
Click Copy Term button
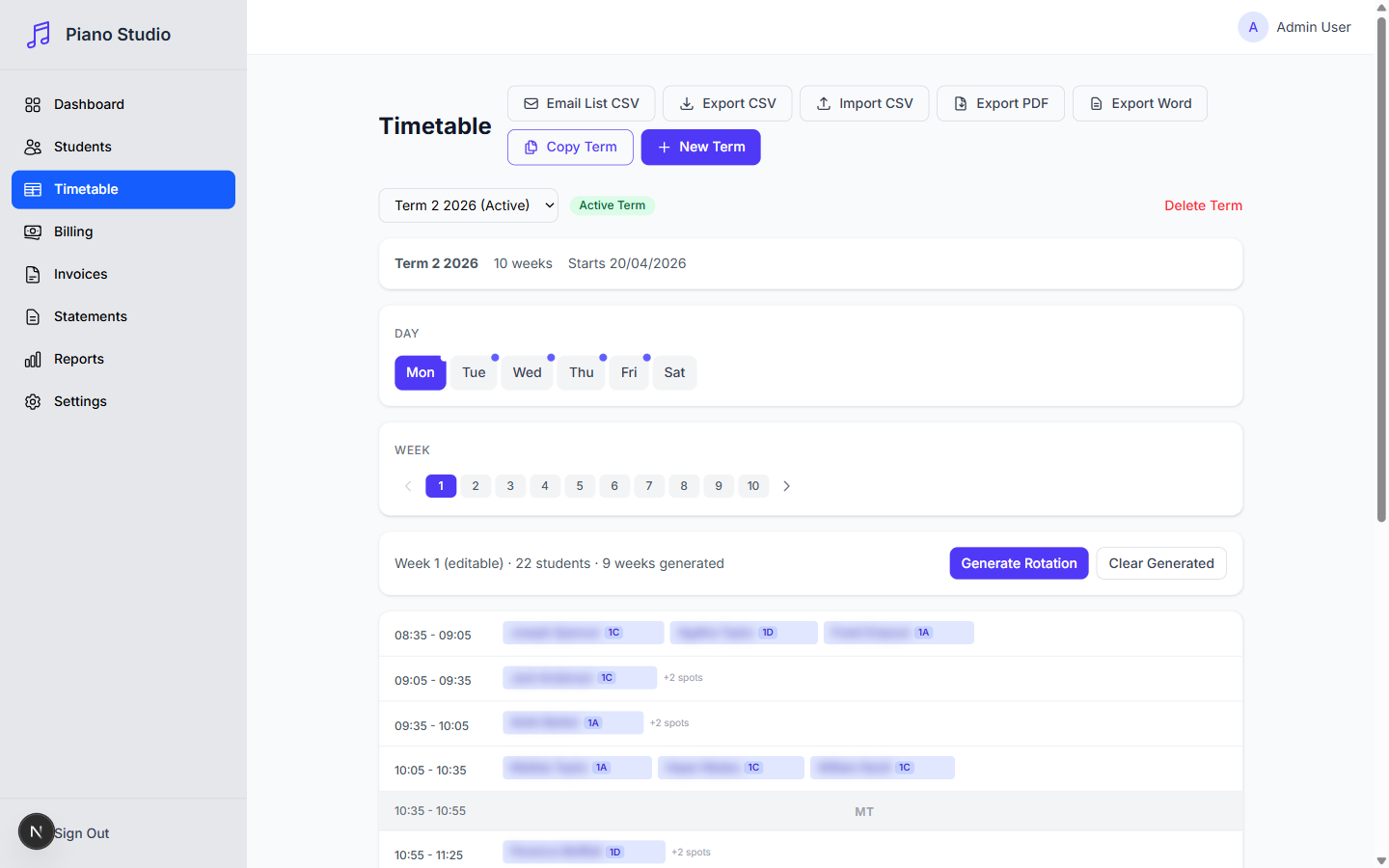(570, 147)
